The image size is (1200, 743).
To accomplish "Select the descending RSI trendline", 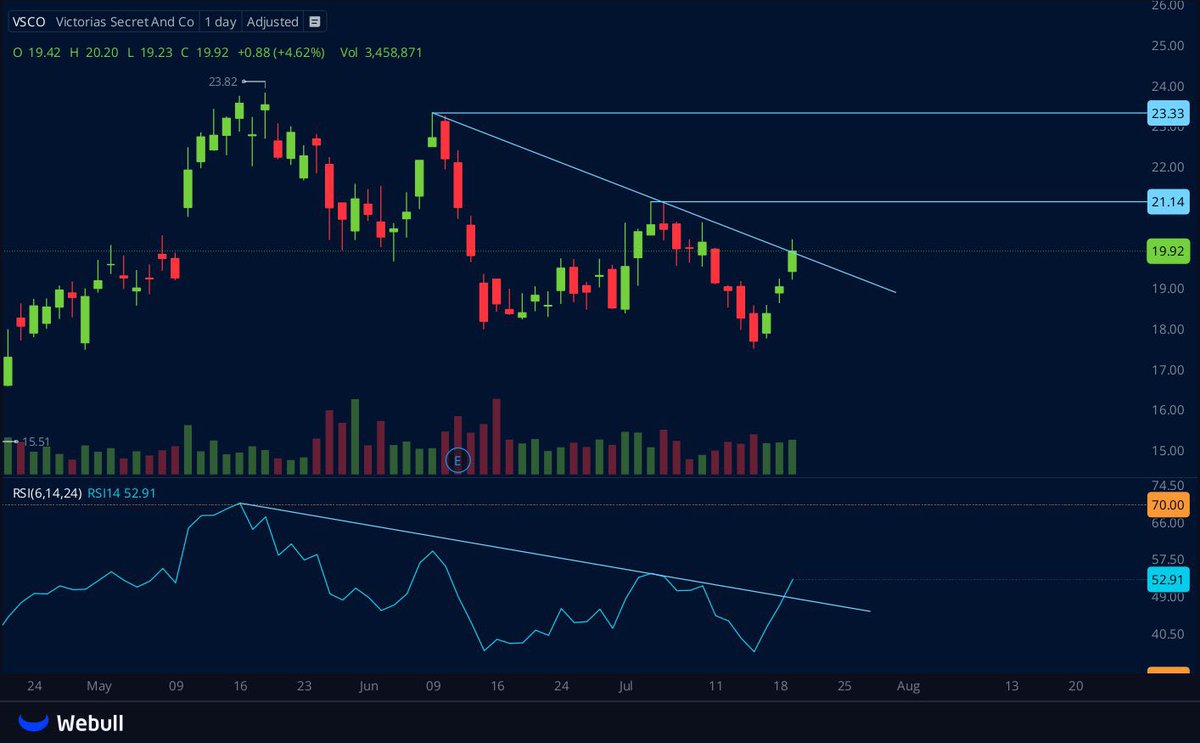I will (555, 558).
